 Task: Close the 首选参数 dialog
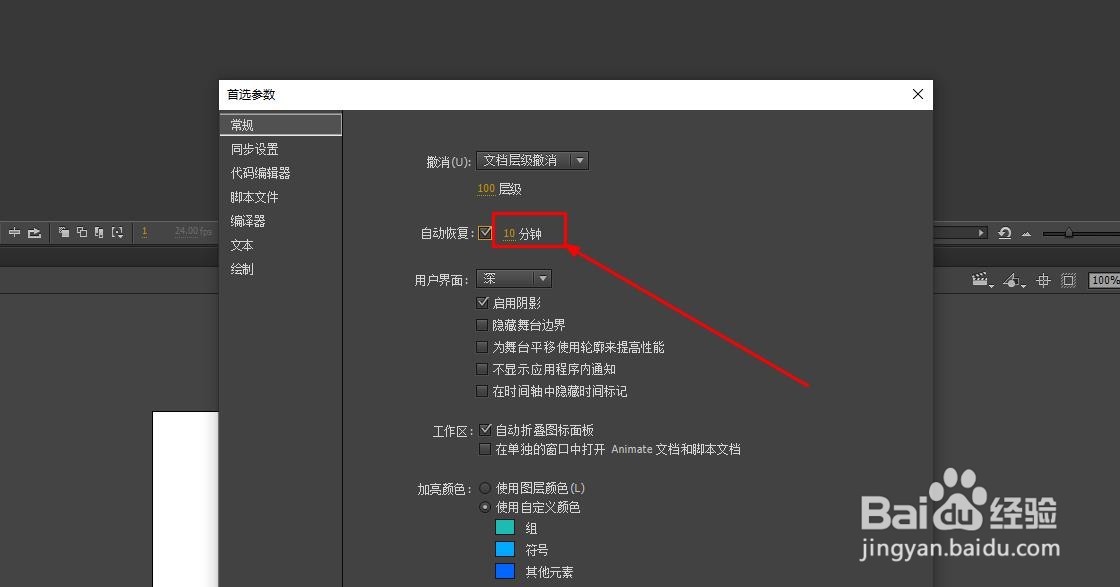pyautogui.click(x=918, y=94)
